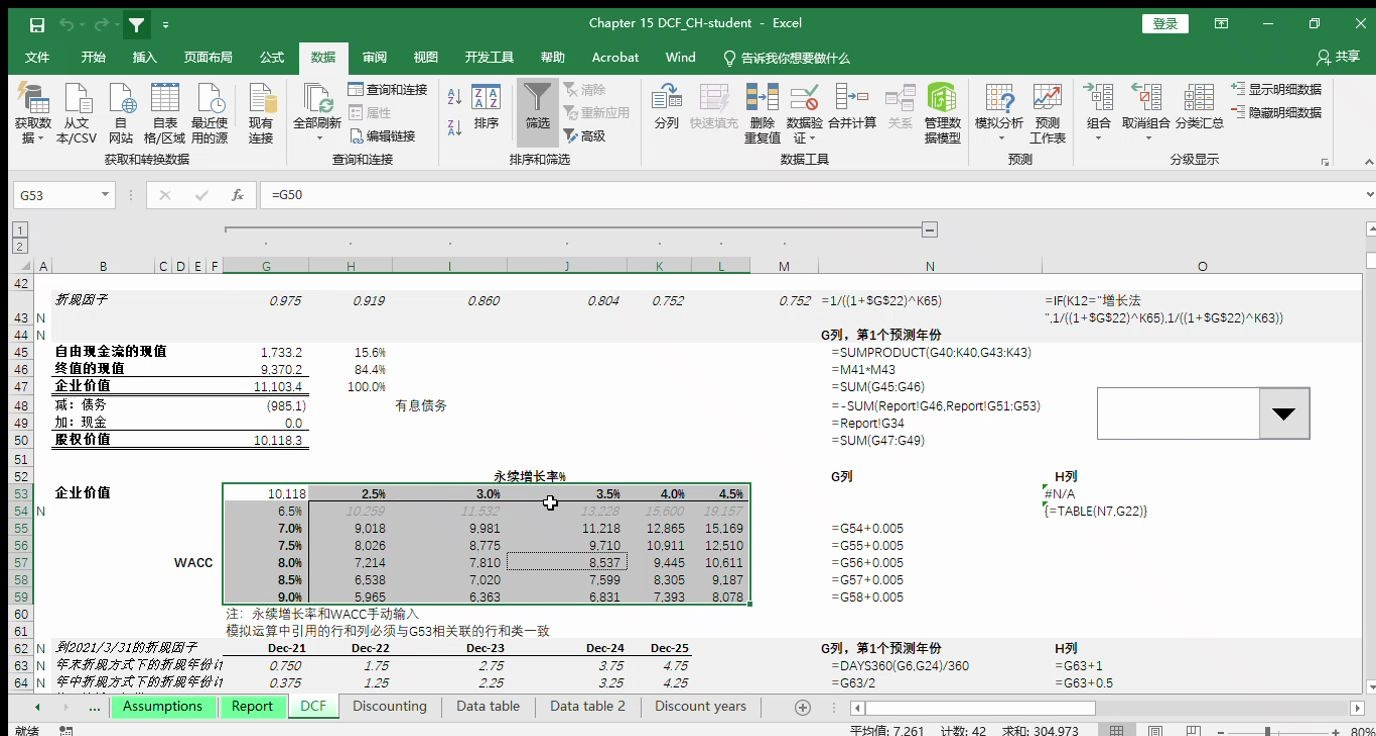Click Show Detail (显示明细数据)
Viewport: 1376px width, 736px height.
pos(1276,89)
